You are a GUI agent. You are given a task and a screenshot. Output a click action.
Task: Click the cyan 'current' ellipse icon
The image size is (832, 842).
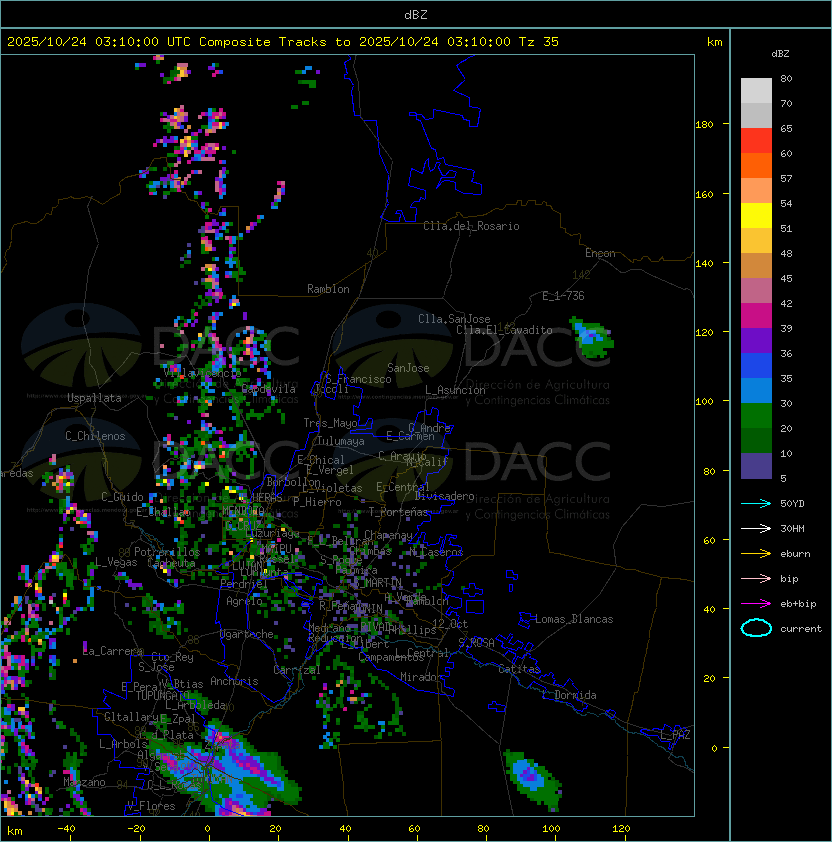pos(756,628)
